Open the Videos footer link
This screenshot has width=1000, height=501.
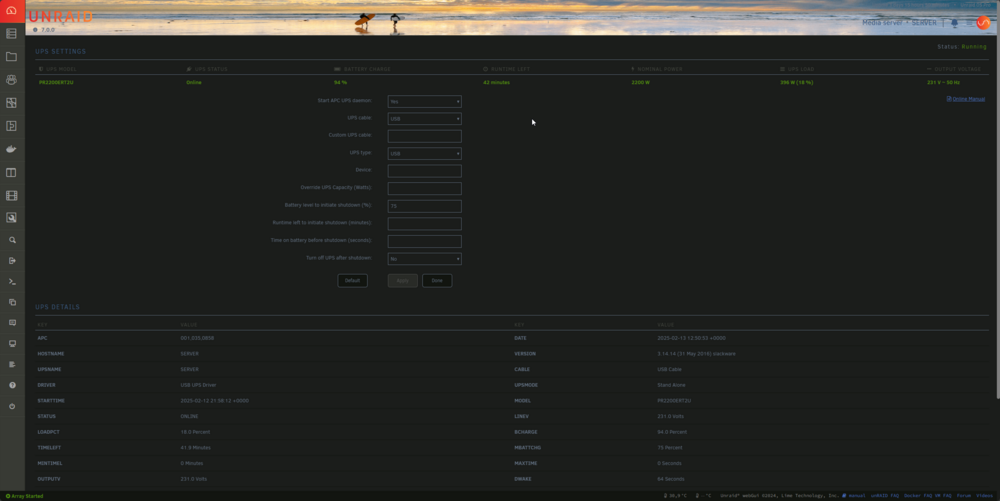[985, 495]
